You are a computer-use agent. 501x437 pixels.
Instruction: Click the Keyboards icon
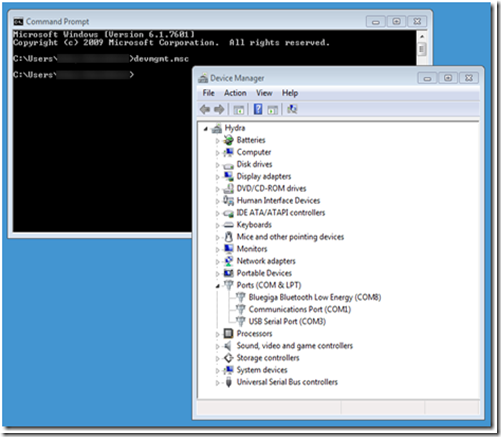pyautogui.click(x=228, y=225)
